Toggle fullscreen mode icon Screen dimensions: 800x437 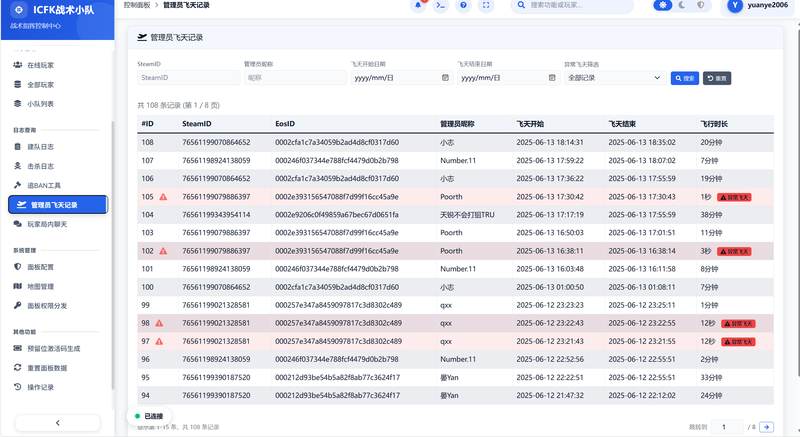point(486,5)
